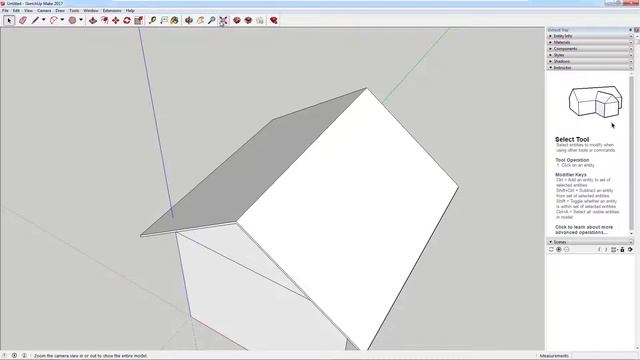
Task: Collapse the Instructor panel
Action: pyautogui.click(x=589, y=68)
